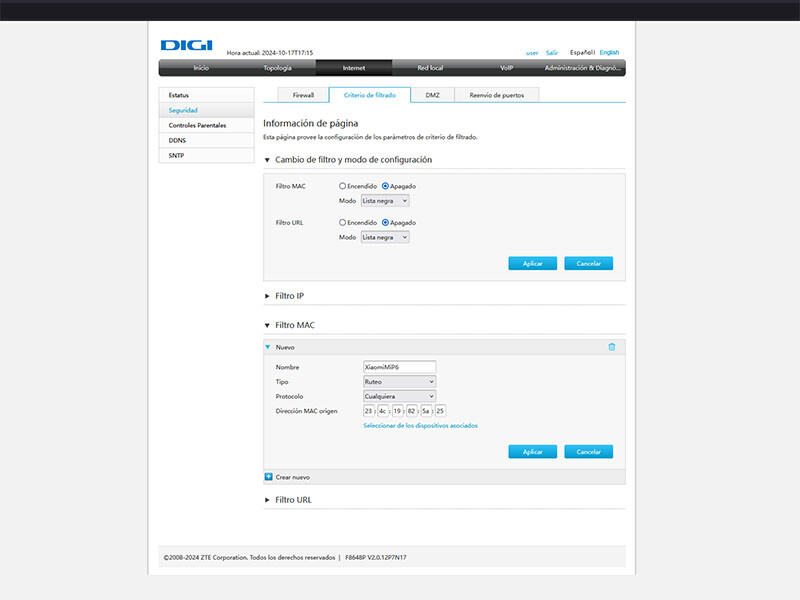Image resolution: width=800 pixels, height=600 pixels.
Task: Switch to the DMZ tab
Action: (433, 95)
